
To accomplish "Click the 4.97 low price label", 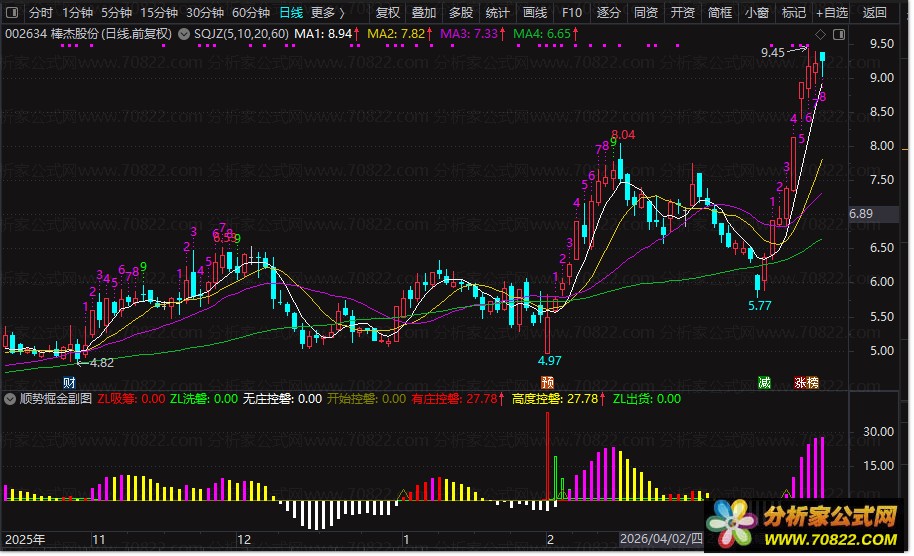I will coord(549,361).
